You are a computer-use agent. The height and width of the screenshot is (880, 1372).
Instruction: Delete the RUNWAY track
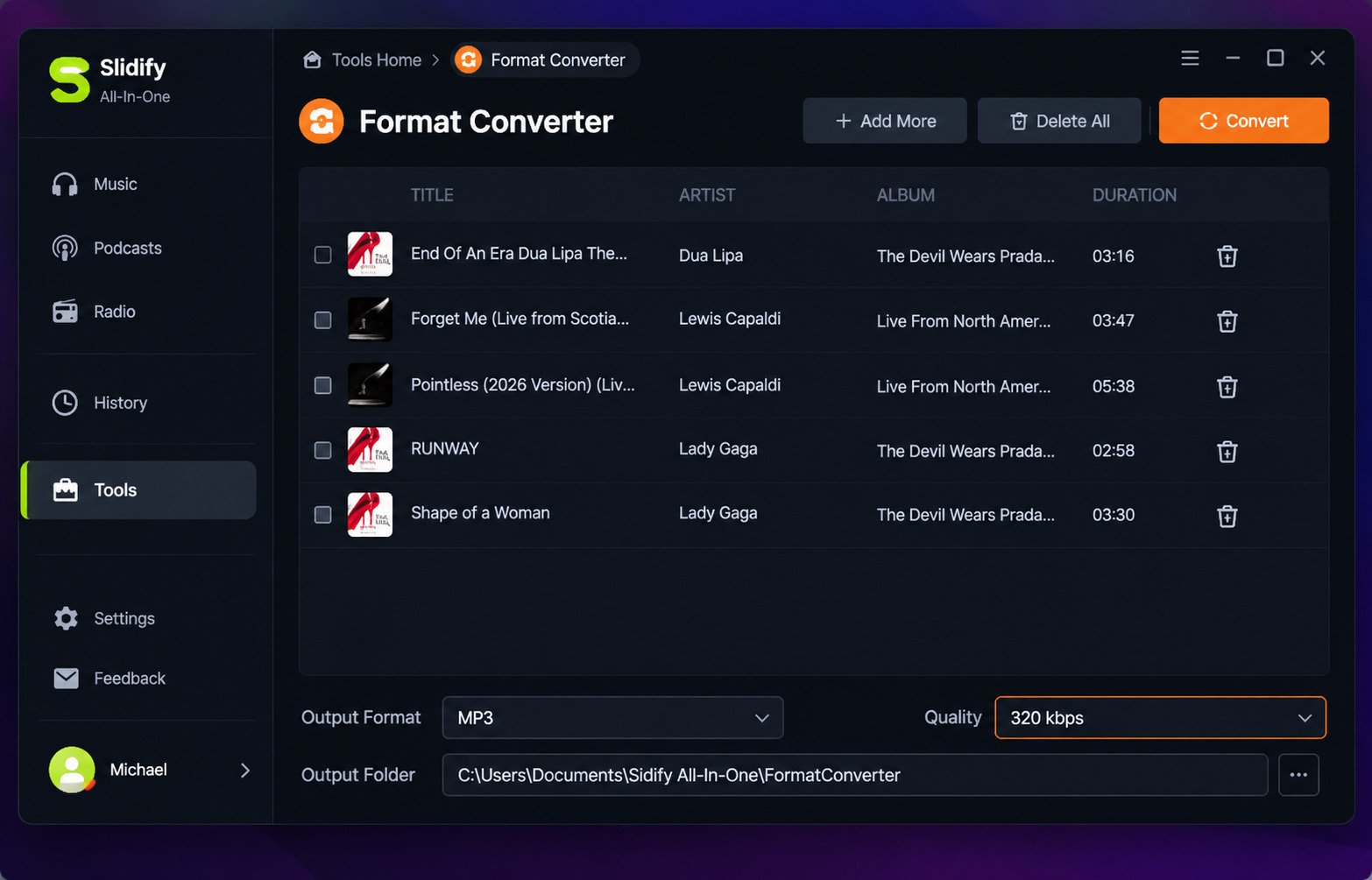click(x=1227, y=452)
